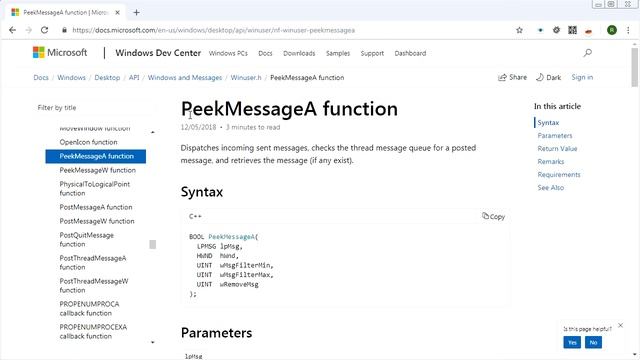Select PeekMessageA function in sidebar
This screenshot has height=360, width=640.
(x=96, y=156)
